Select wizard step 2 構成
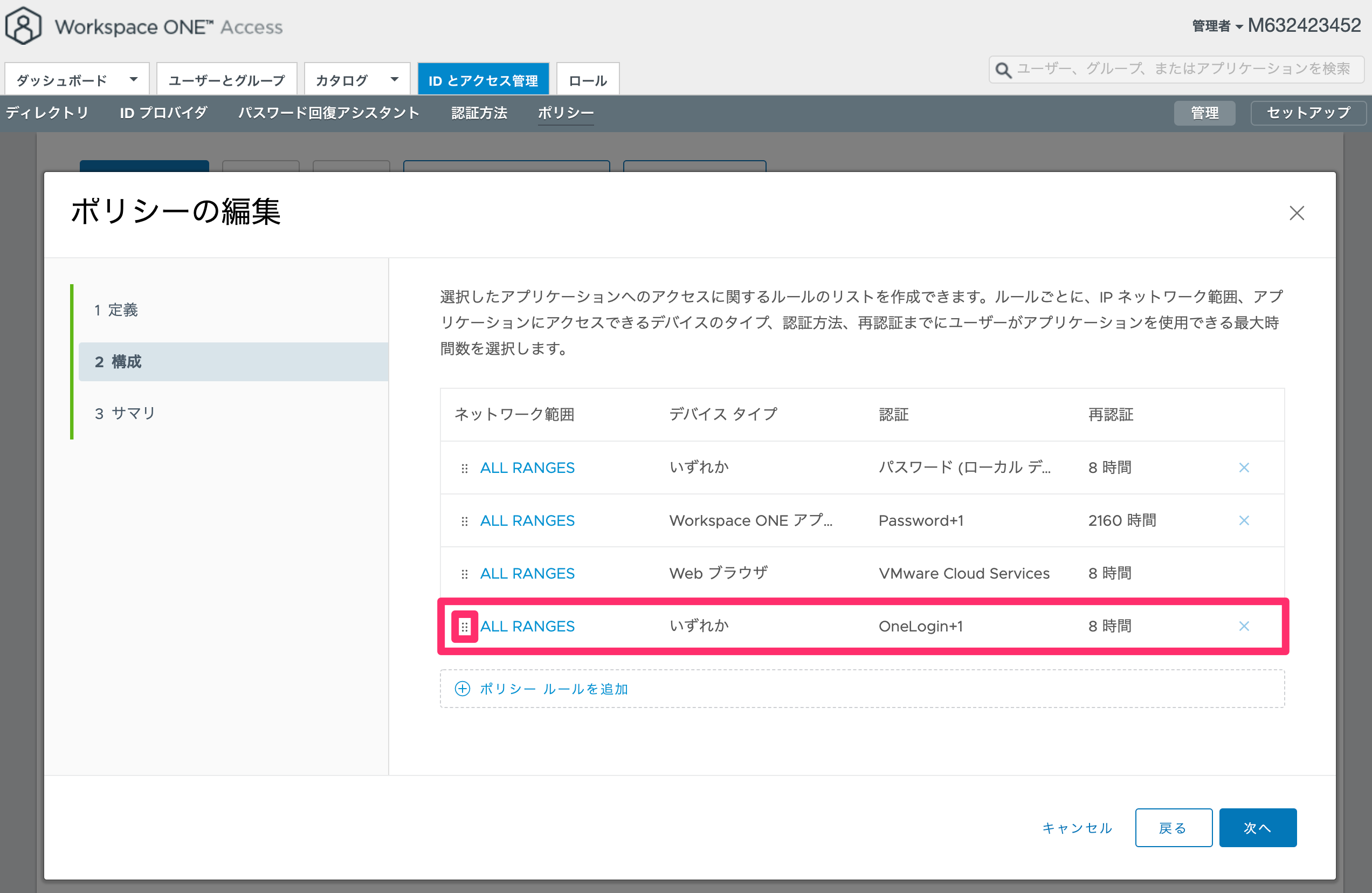 click(233, 361)
